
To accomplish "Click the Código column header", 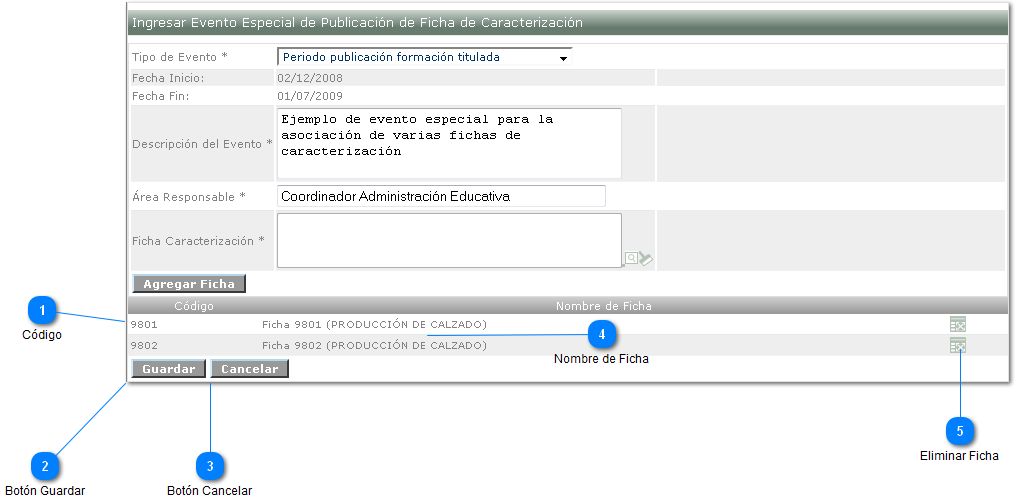I will [x=194, y=306].
